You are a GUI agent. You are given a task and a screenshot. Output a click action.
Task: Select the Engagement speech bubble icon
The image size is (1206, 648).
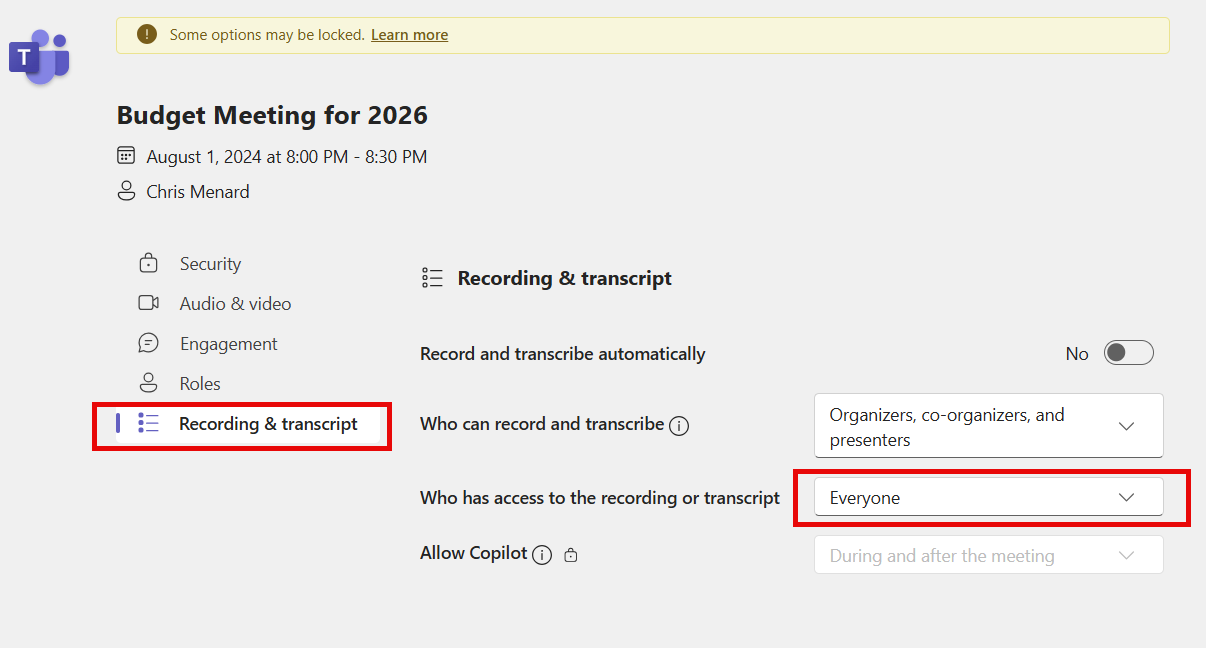click(x=150, y=343)
